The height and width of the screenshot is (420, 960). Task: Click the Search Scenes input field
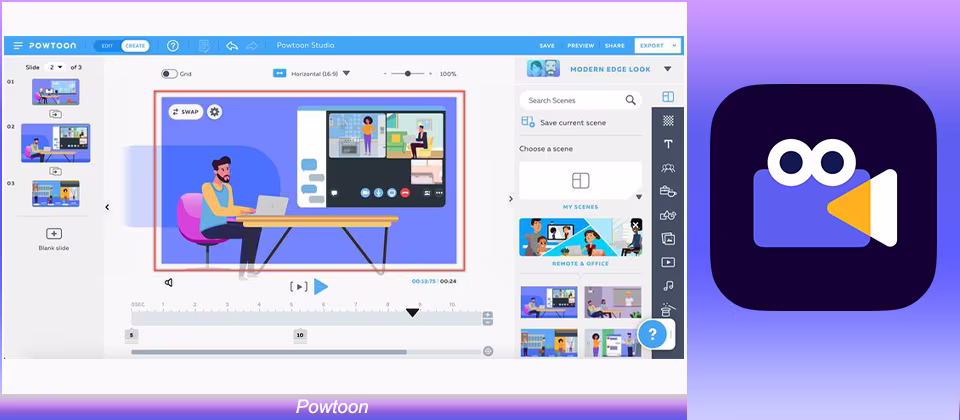(x=580, y=100)
